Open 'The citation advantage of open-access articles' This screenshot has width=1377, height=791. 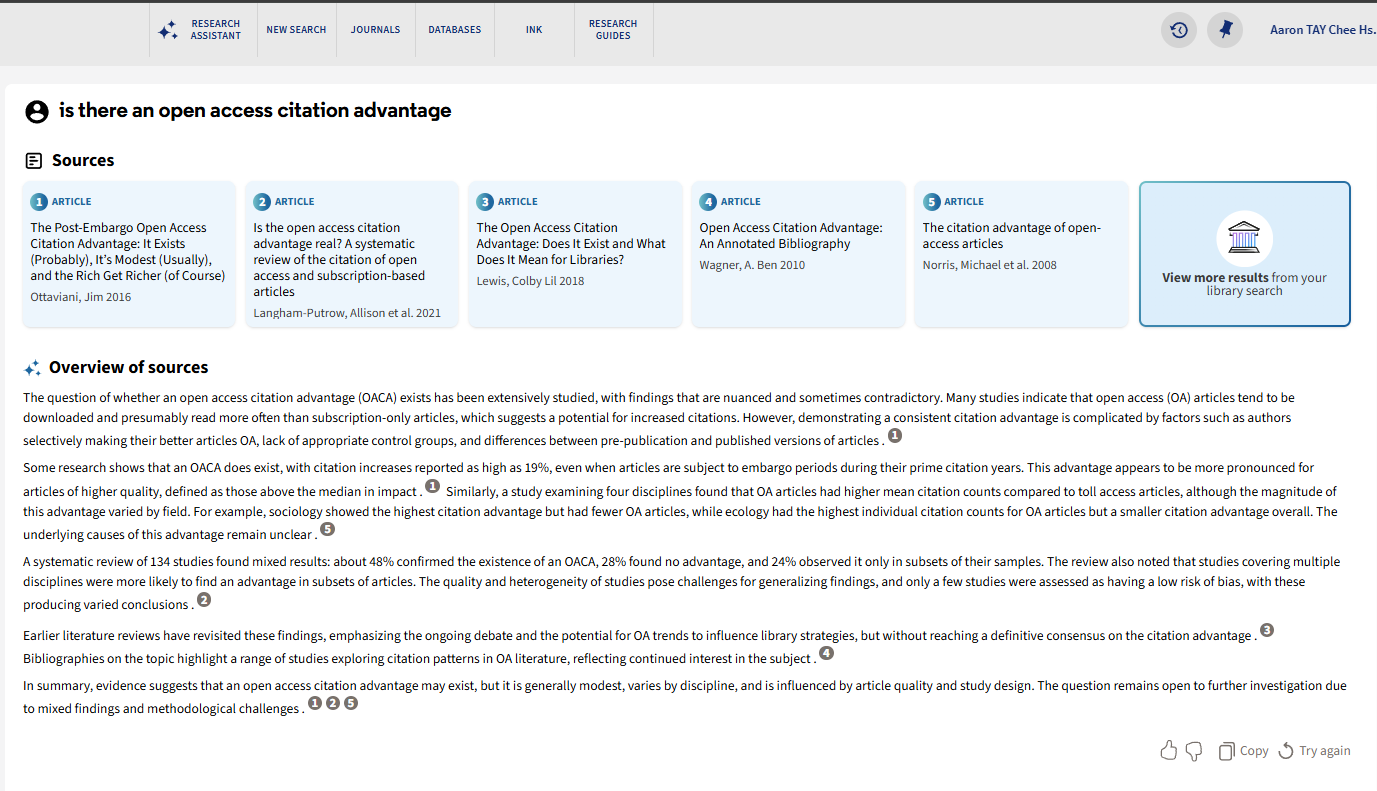click(x=1012, y=236)
